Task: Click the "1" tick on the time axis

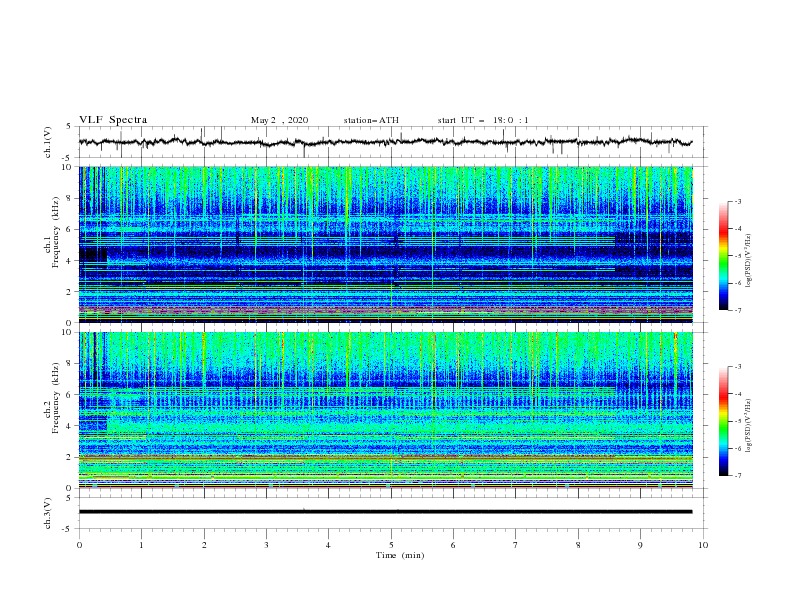Action: (141, 545)
